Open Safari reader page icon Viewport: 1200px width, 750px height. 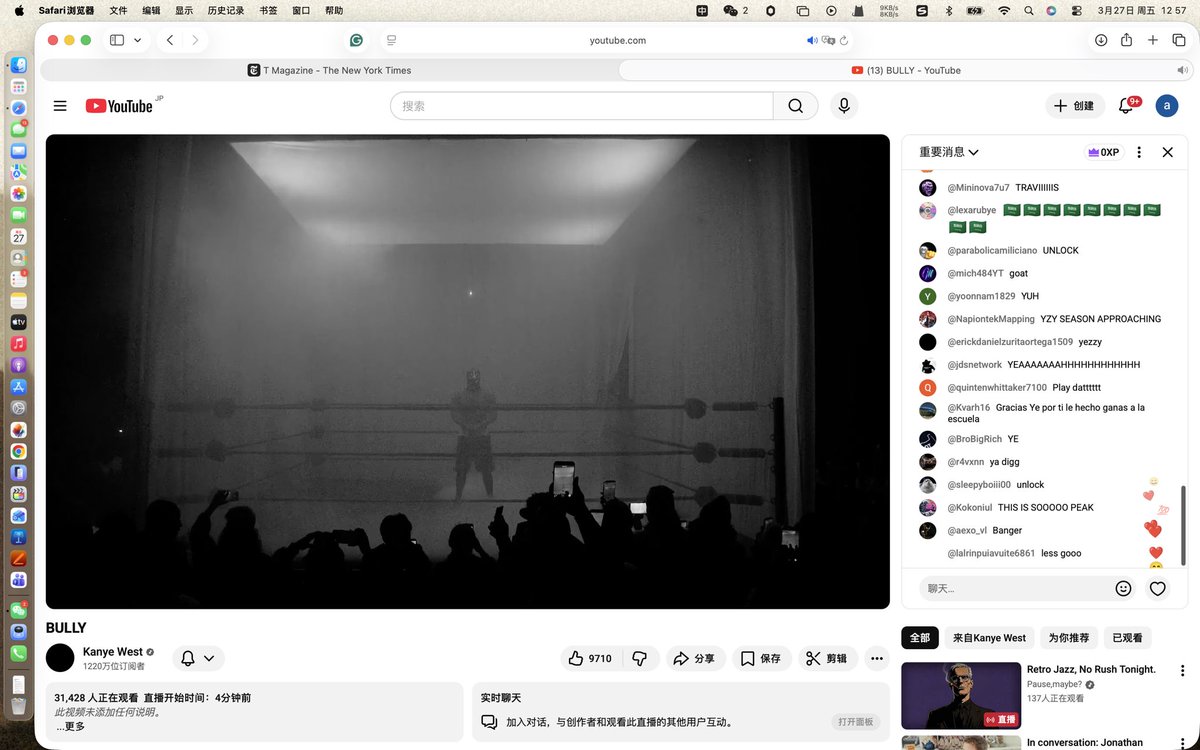pyautogui.click(x=391, y=40)
